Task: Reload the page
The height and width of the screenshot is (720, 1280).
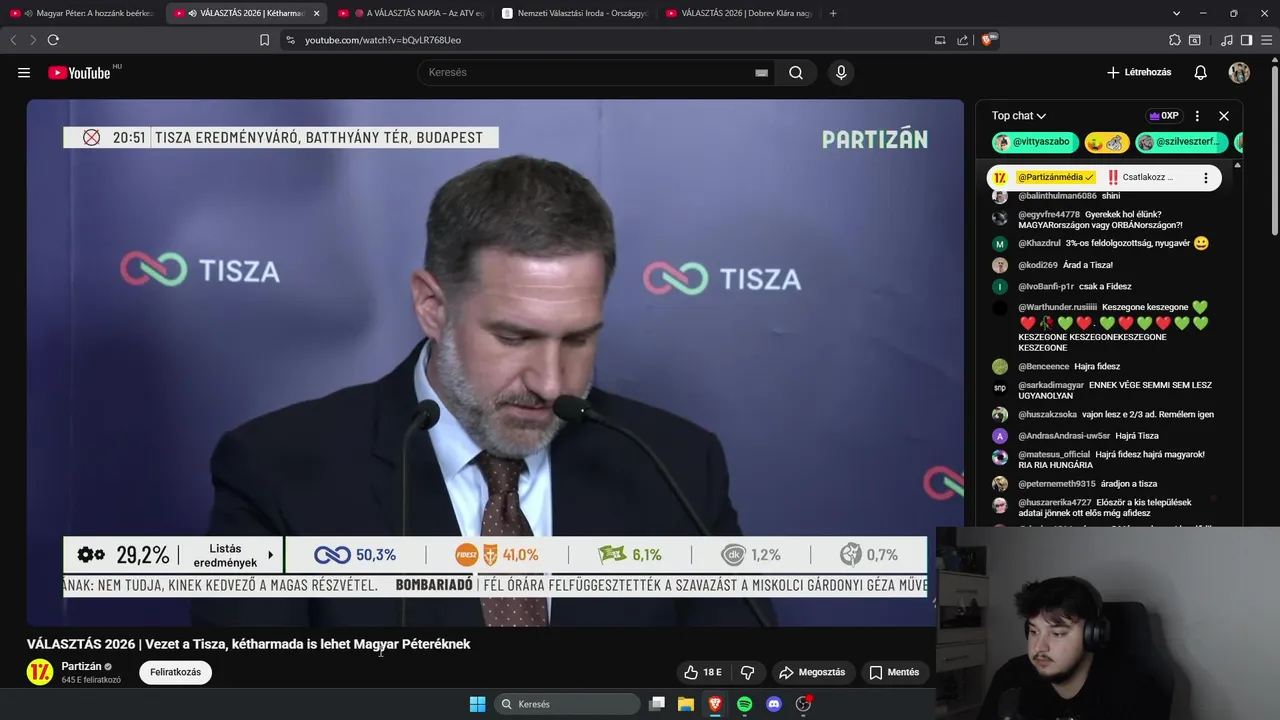Action: coord(53,40)
